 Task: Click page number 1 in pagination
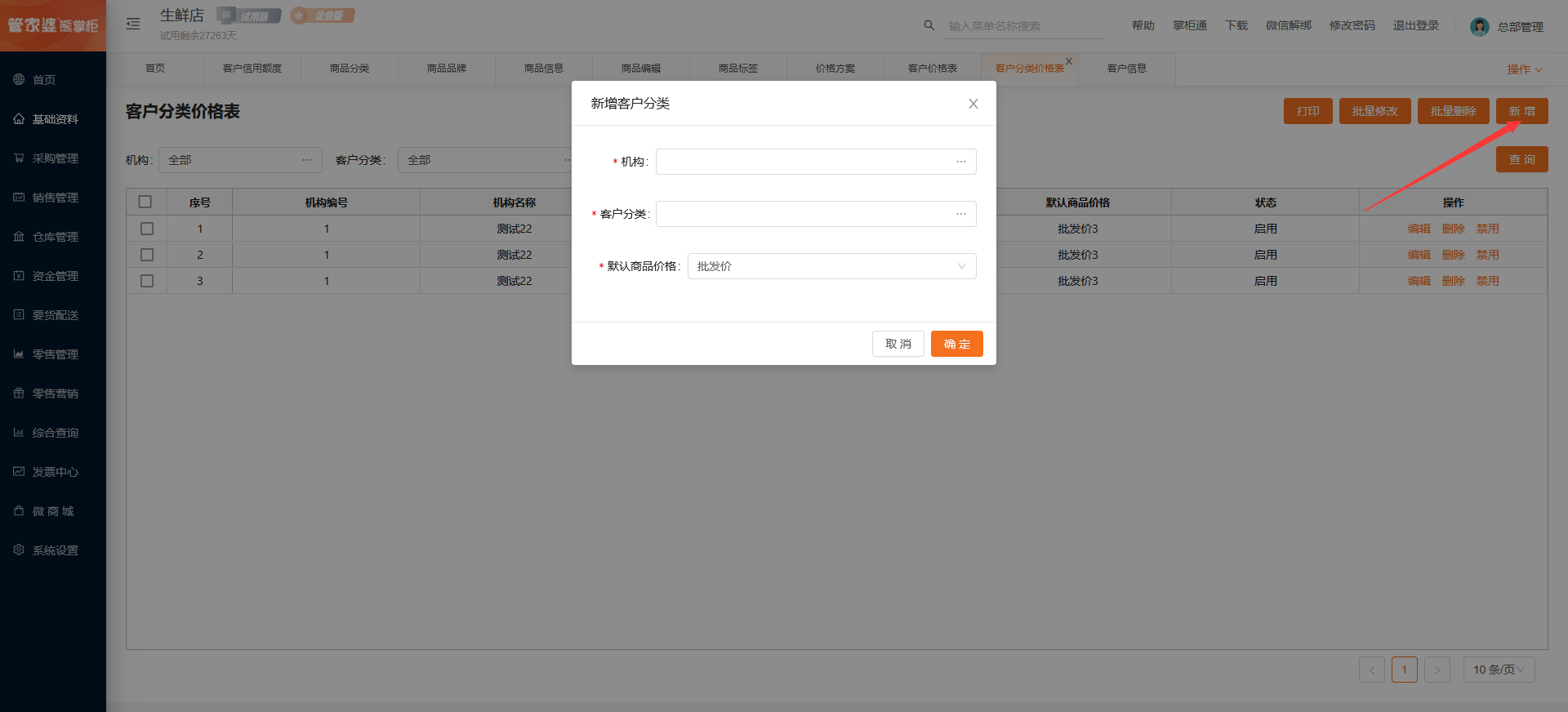tap(1405, 670)
